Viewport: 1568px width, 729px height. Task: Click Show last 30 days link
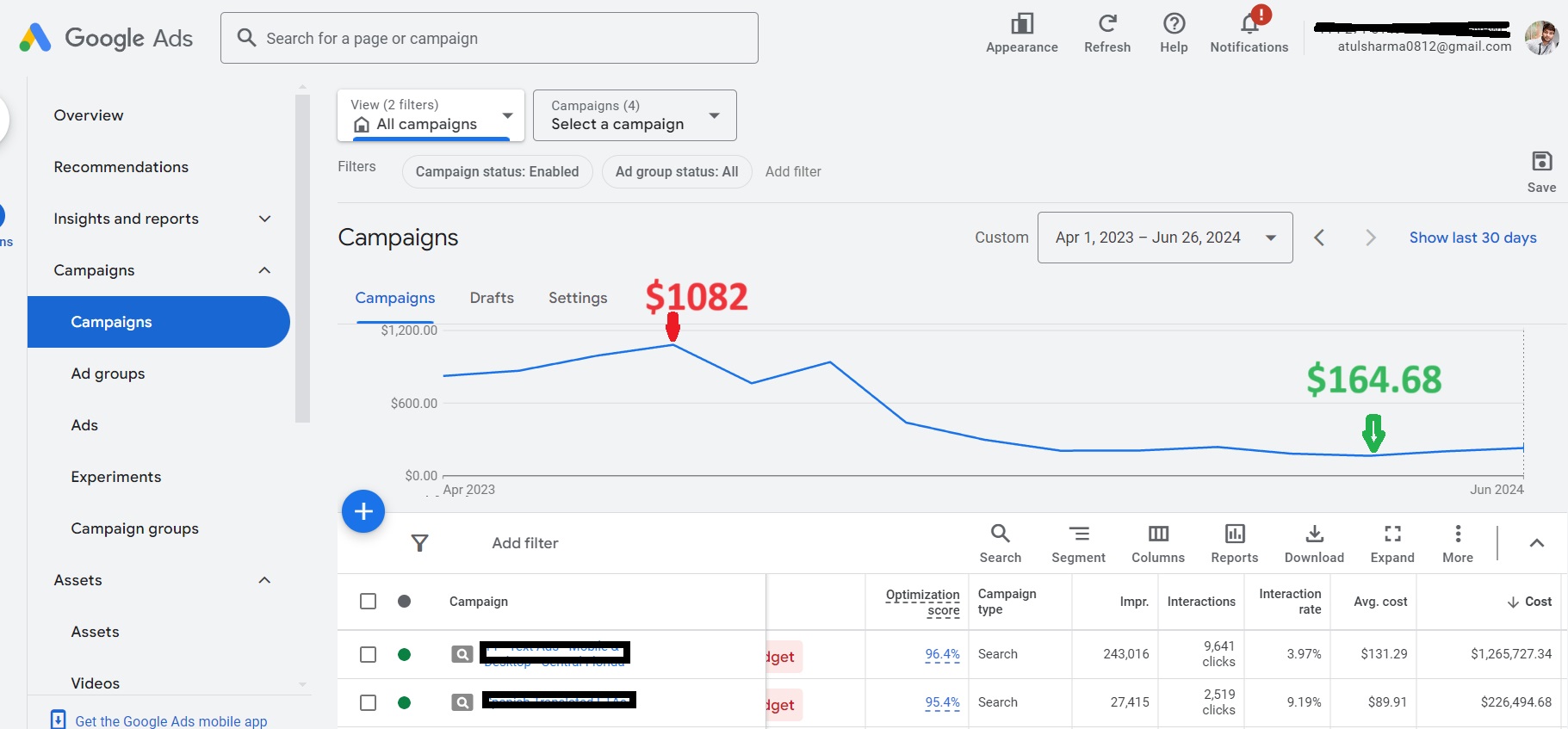coord(1472,238)
